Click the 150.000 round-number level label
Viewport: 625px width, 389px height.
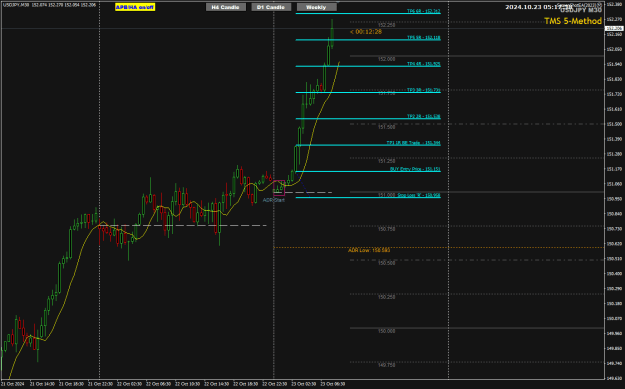pyautogui.click(x=387, y=331)
